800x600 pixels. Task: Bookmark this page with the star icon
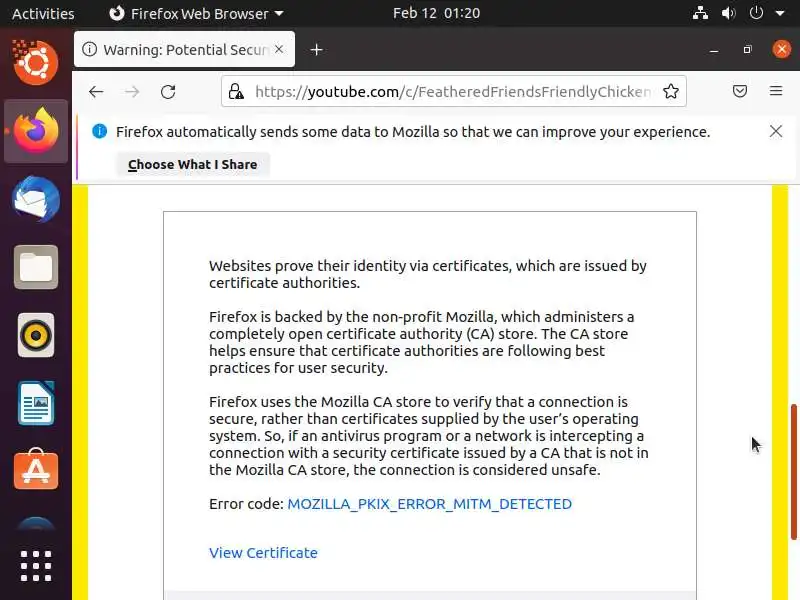tap(671, 92)
